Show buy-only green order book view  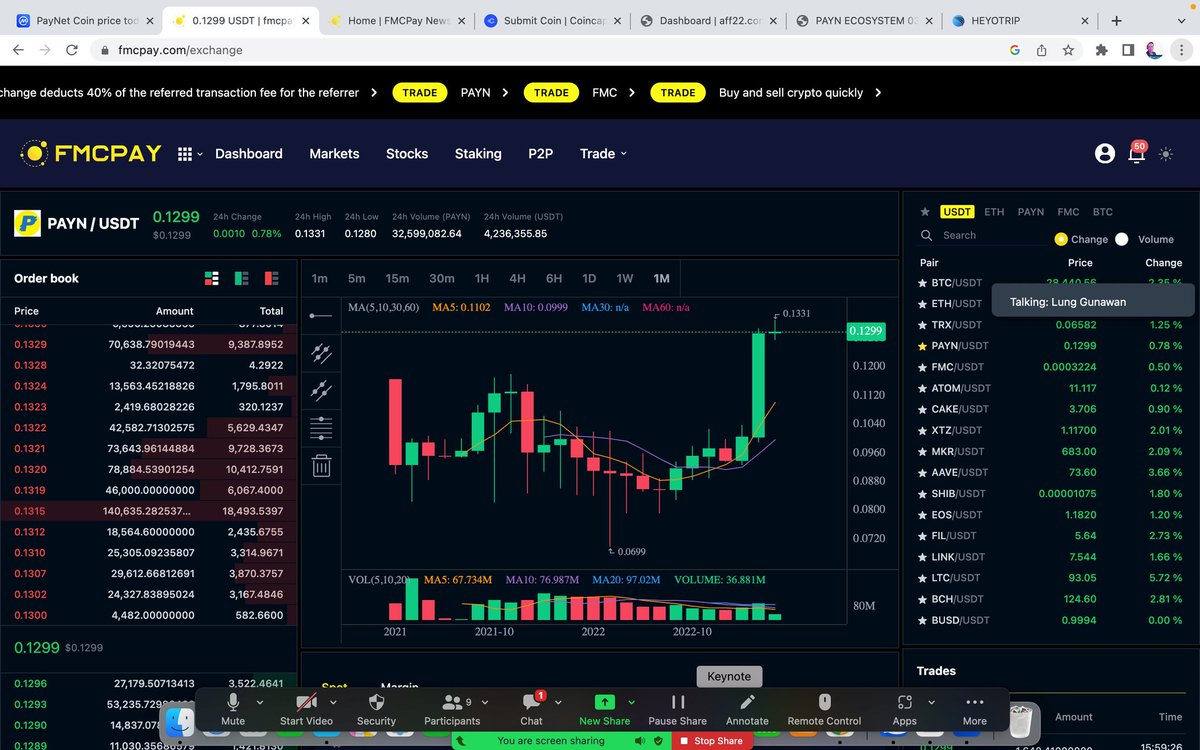(x=241, y=278)
